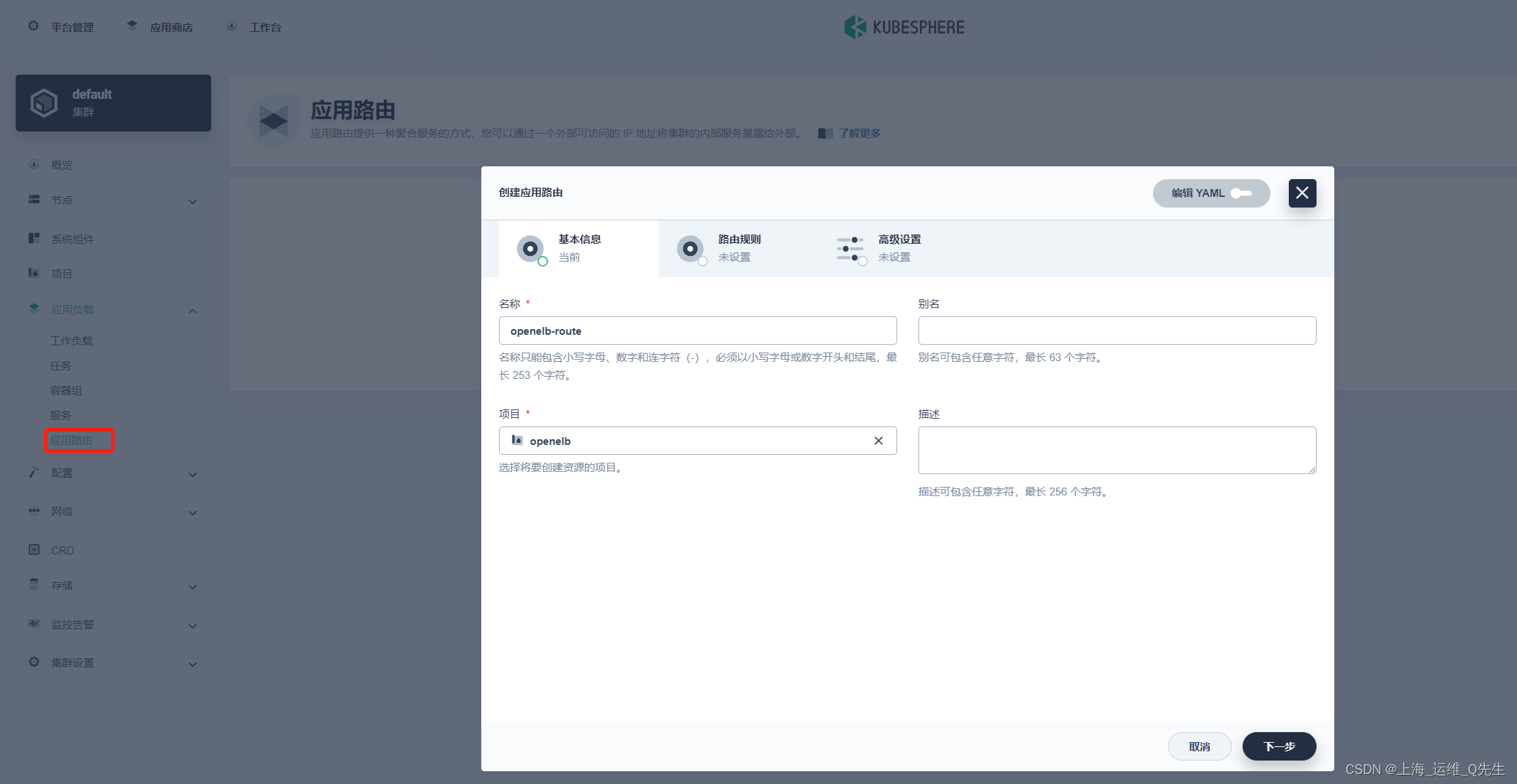The height and width of the screenshot is (784, 1517).
Task: Click the book icon beside 了解更多
Action: click(x=825, y=134)
